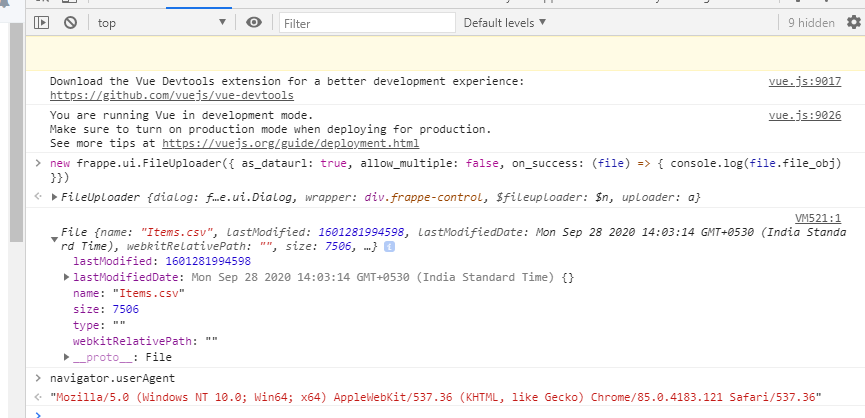Click into the Filter input field
Viewport: 865px width, 418px height.
(367, 23)
